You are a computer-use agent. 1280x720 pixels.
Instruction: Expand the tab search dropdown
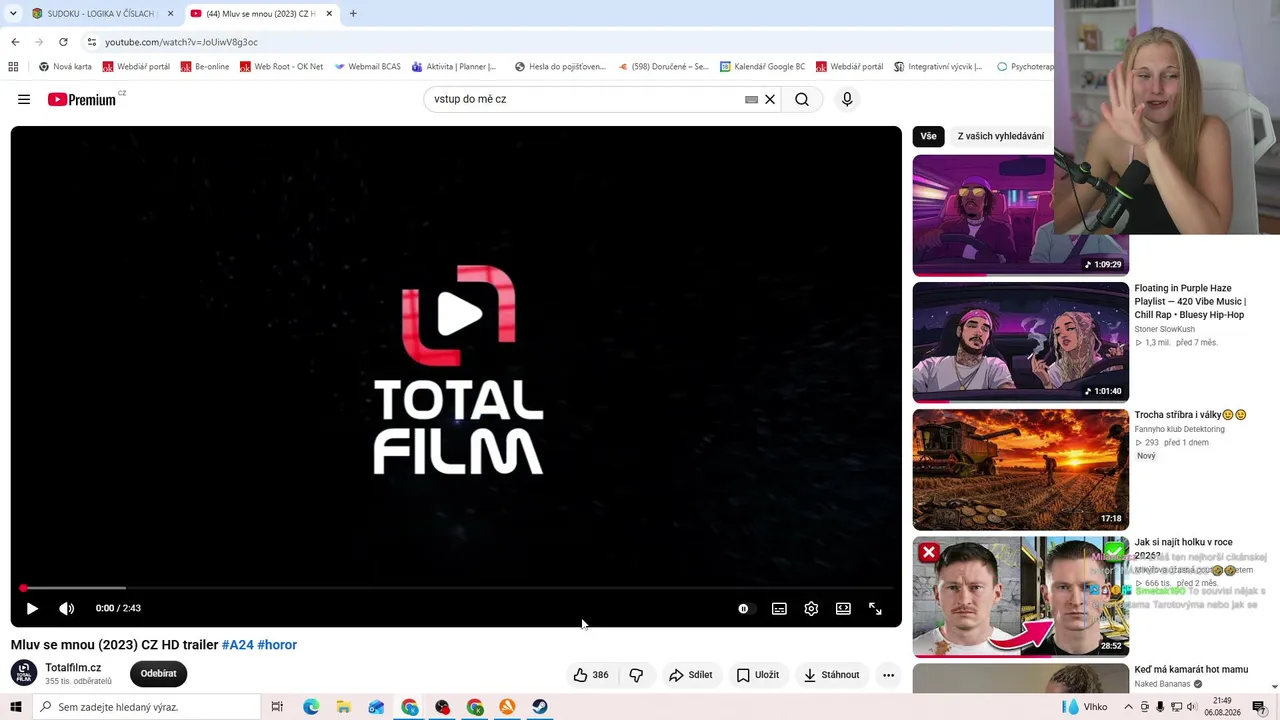pyautogui.click(x=13, y=14)
